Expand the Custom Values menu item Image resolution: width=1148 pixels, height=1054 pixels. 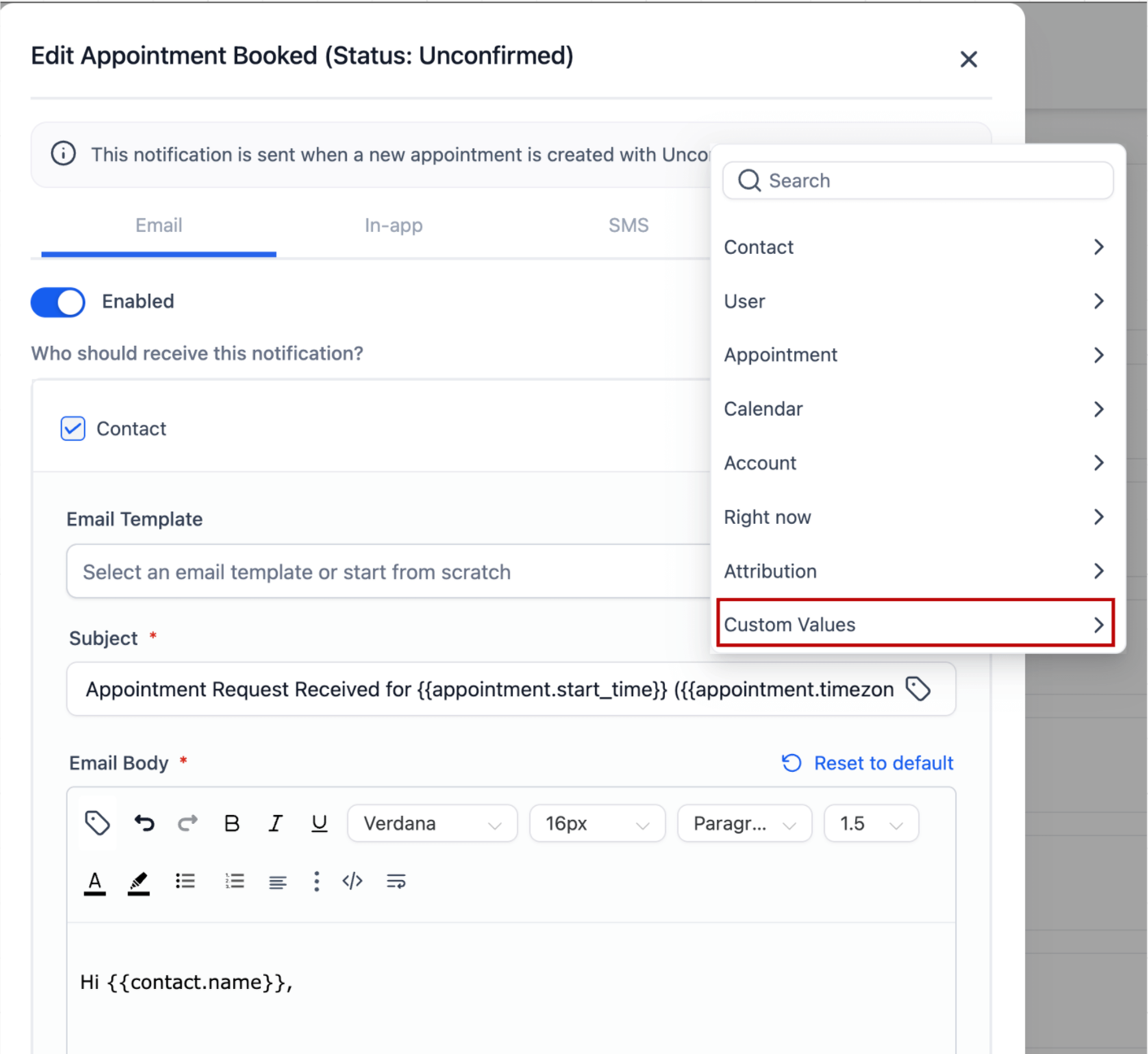(x=915, y=624)
